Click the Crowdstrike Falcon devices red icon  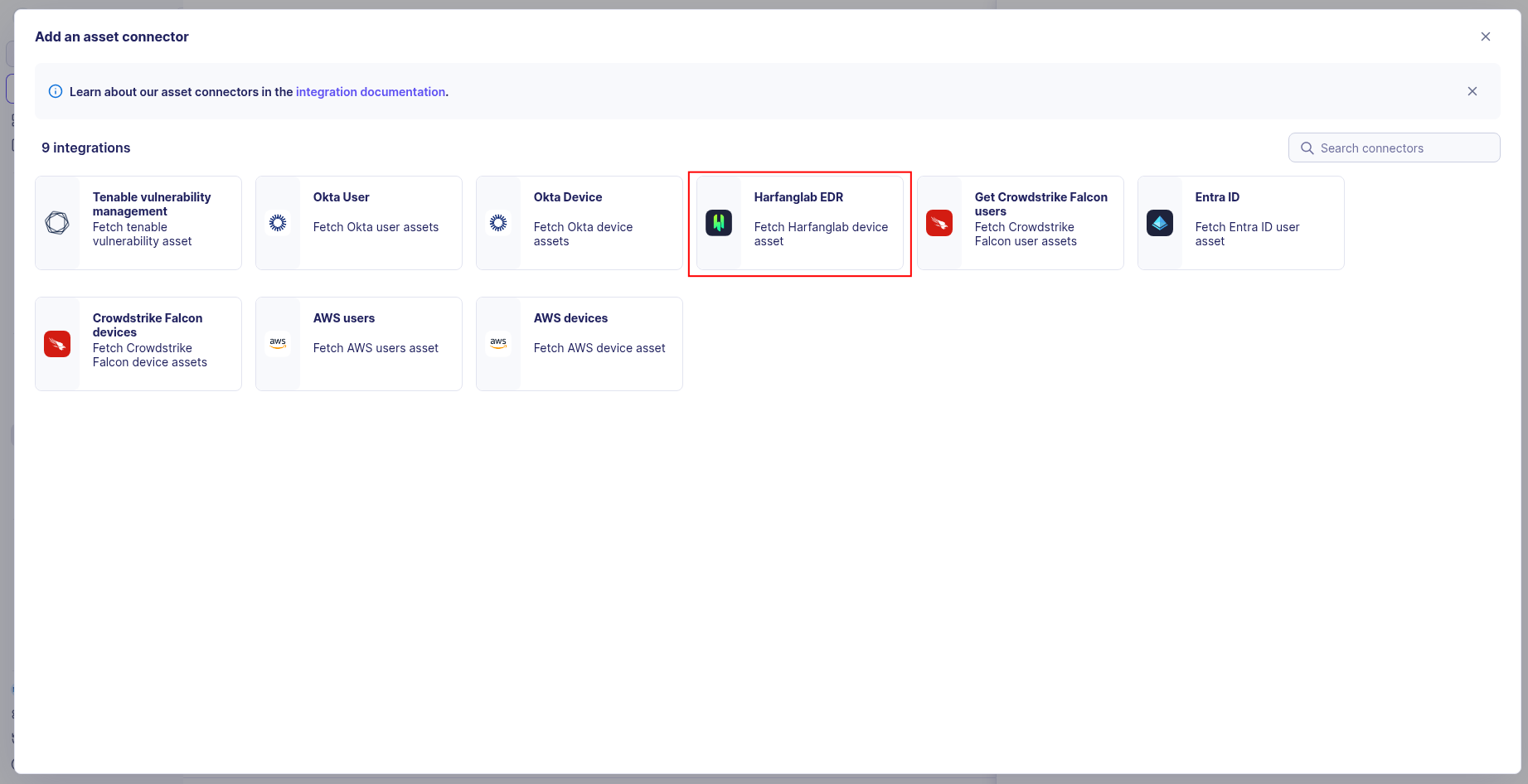[57, 344]
